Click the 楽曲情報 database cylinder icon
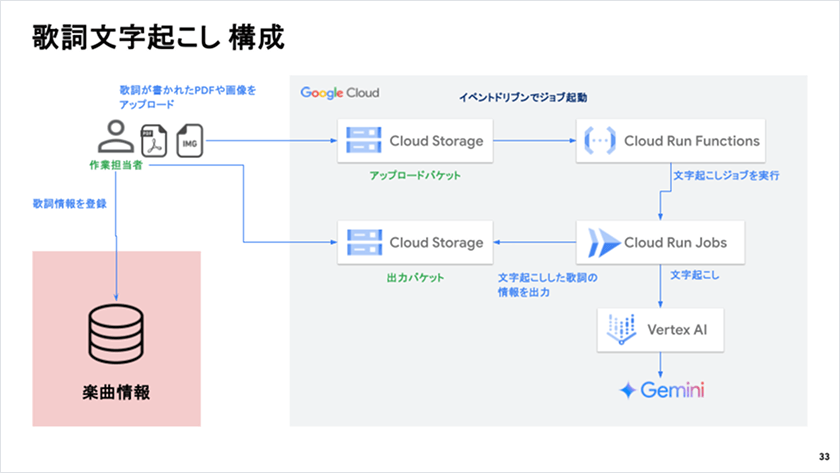840x473 pixels. 116,334
